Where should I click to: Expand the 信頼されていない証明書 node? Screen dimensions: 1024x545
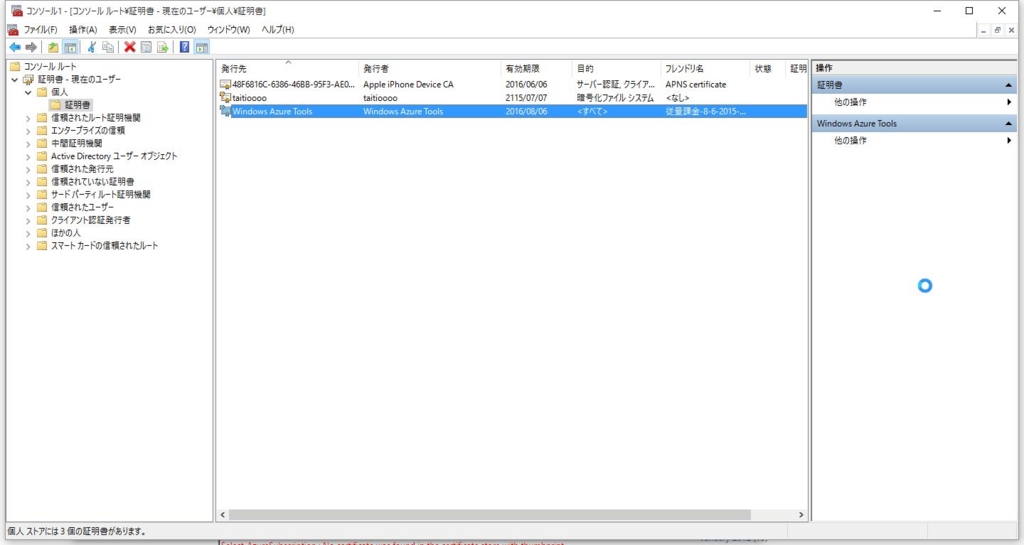28,182
